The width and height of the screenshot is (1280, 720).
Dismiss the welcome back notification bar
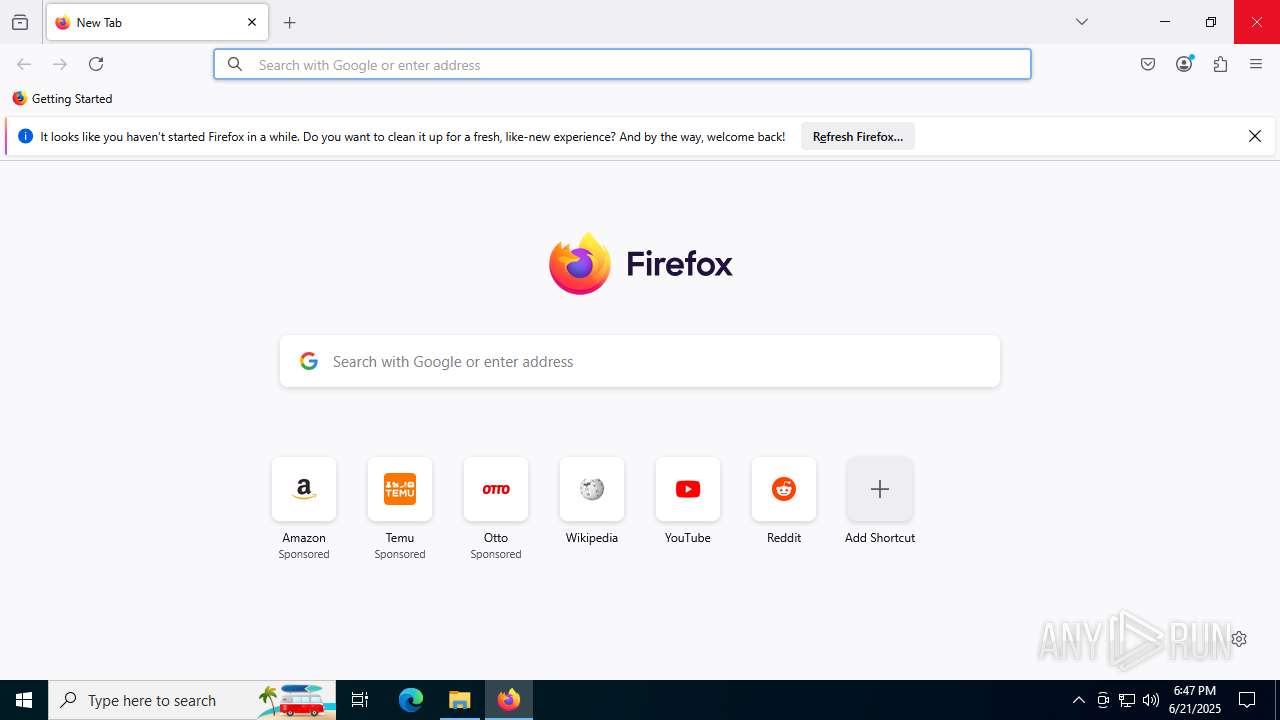(1255, 136)
